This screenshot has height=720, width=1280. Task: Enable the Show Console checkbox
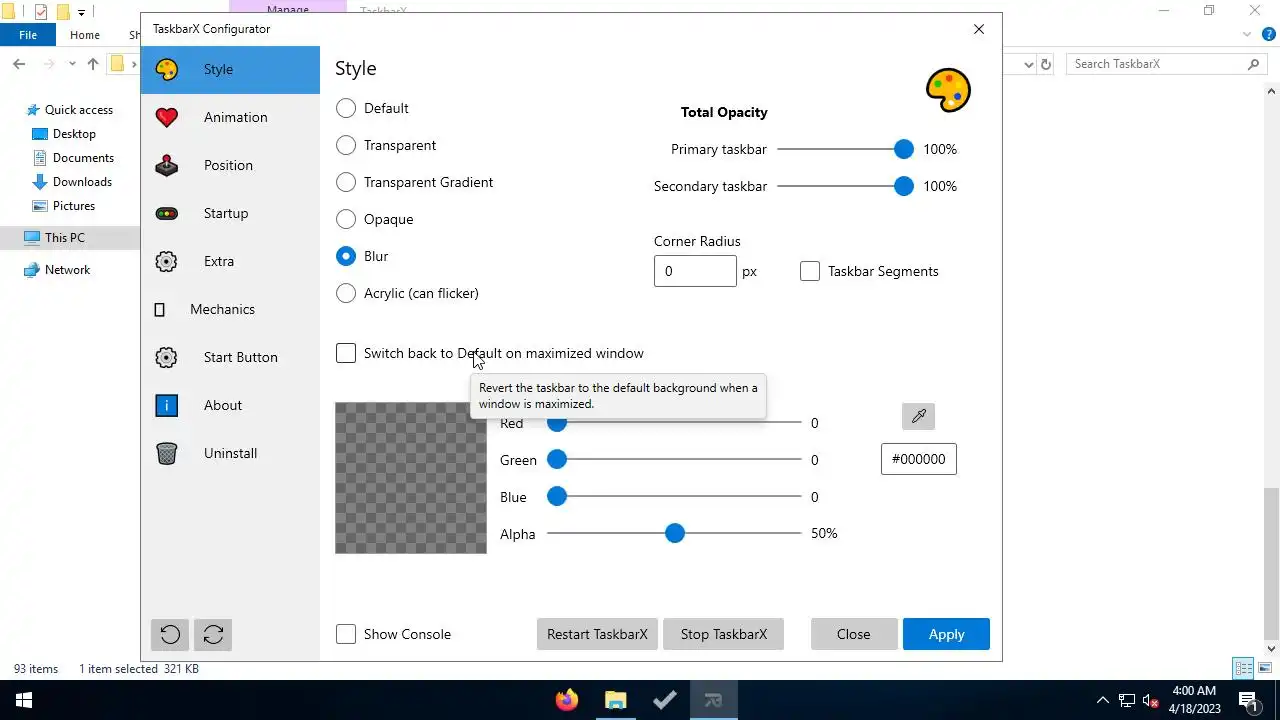tap(346, 634)
